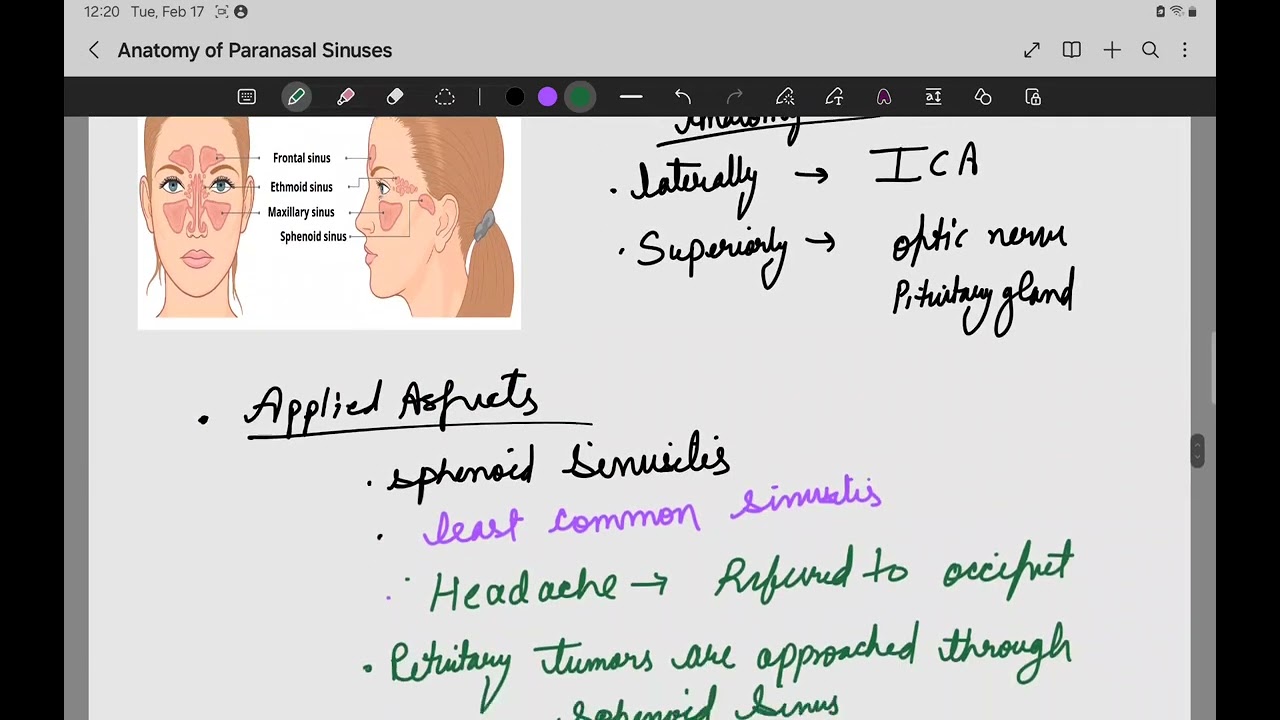
Task: Search within the note
Action: pos(1151,50)
